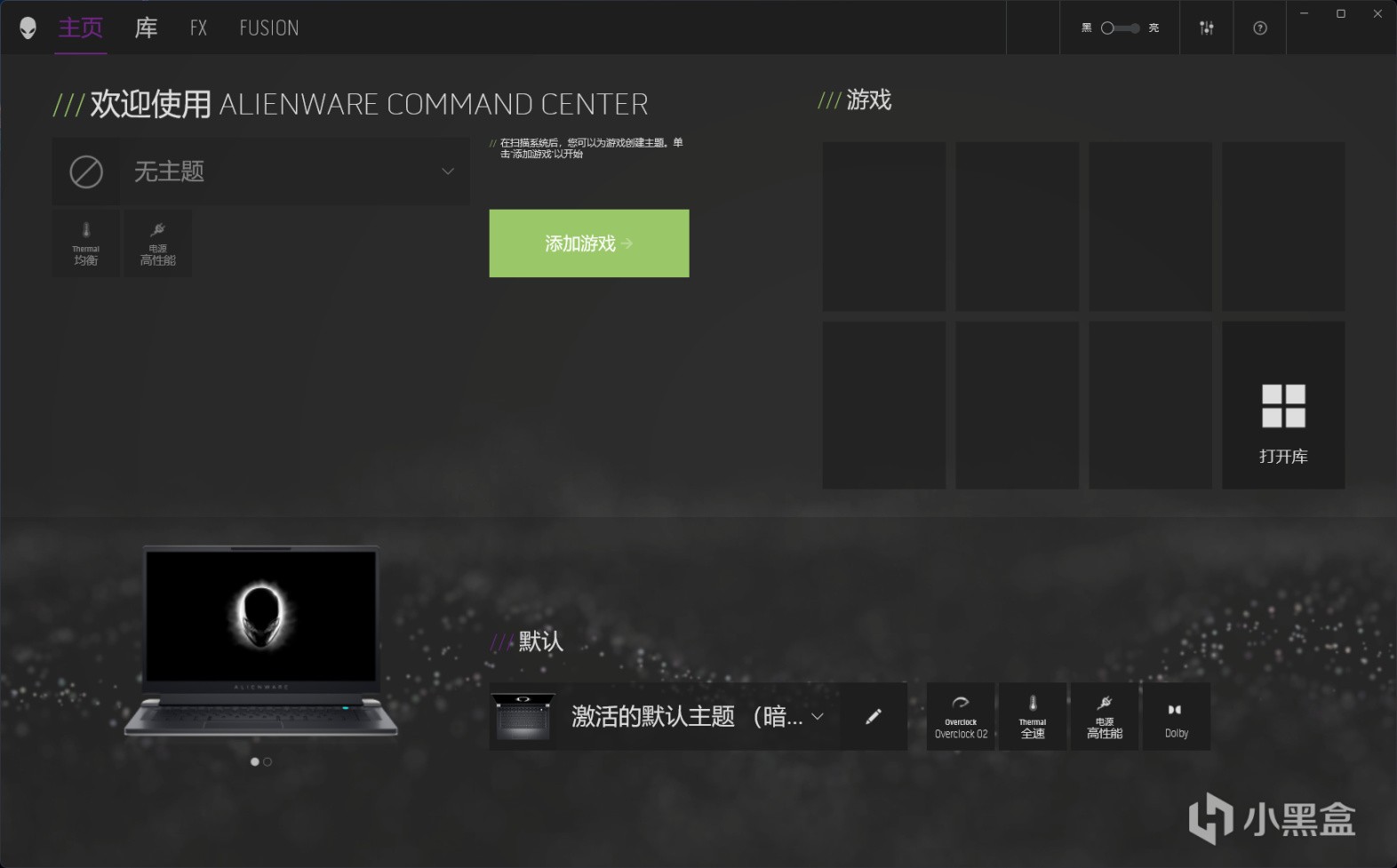
Task: Select the Thermal 均衡 tile
Action: (86, 243)
